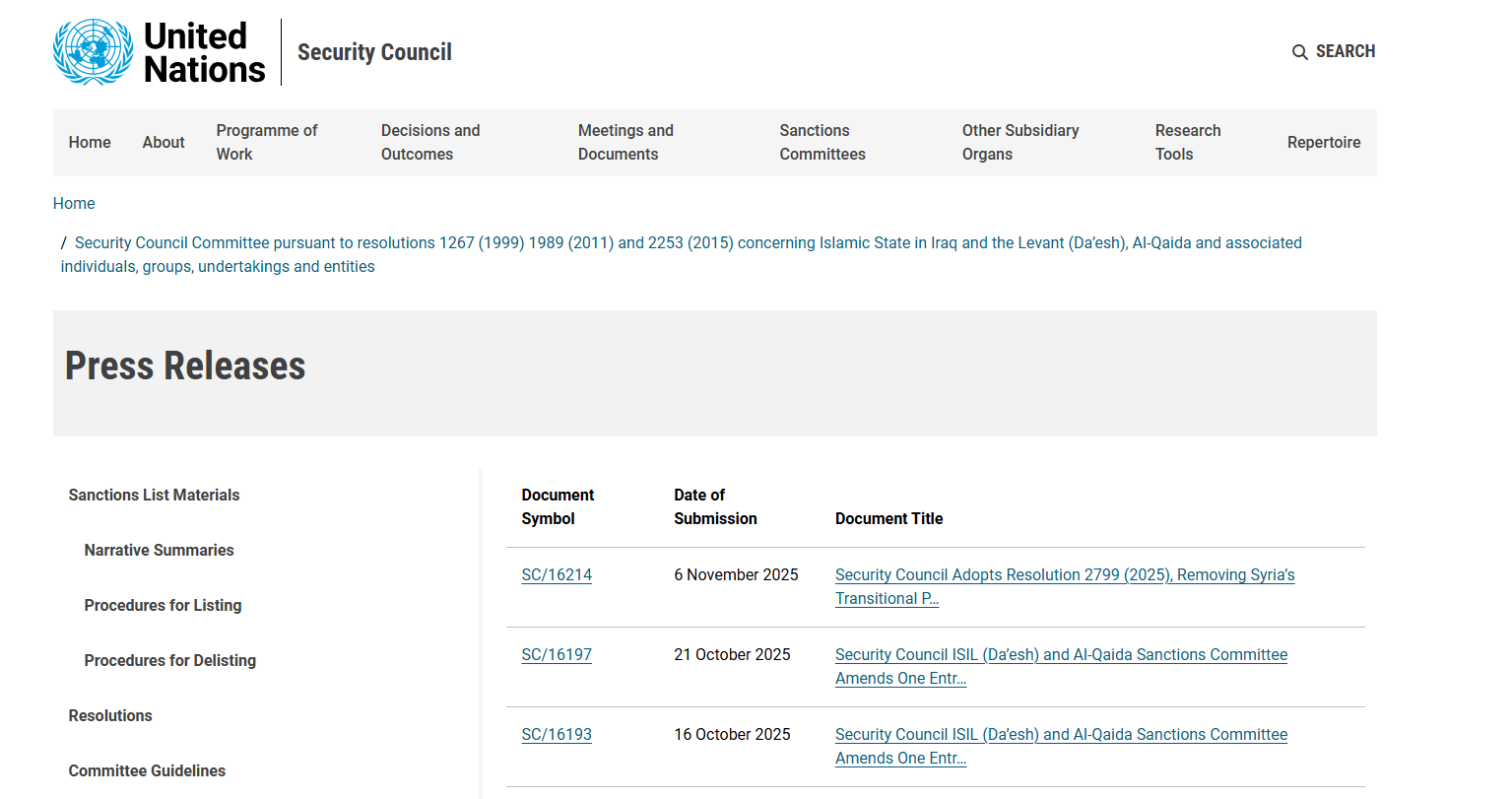
Task: Select Decisions and Outcomes in navigation
Action: point(430,143)
